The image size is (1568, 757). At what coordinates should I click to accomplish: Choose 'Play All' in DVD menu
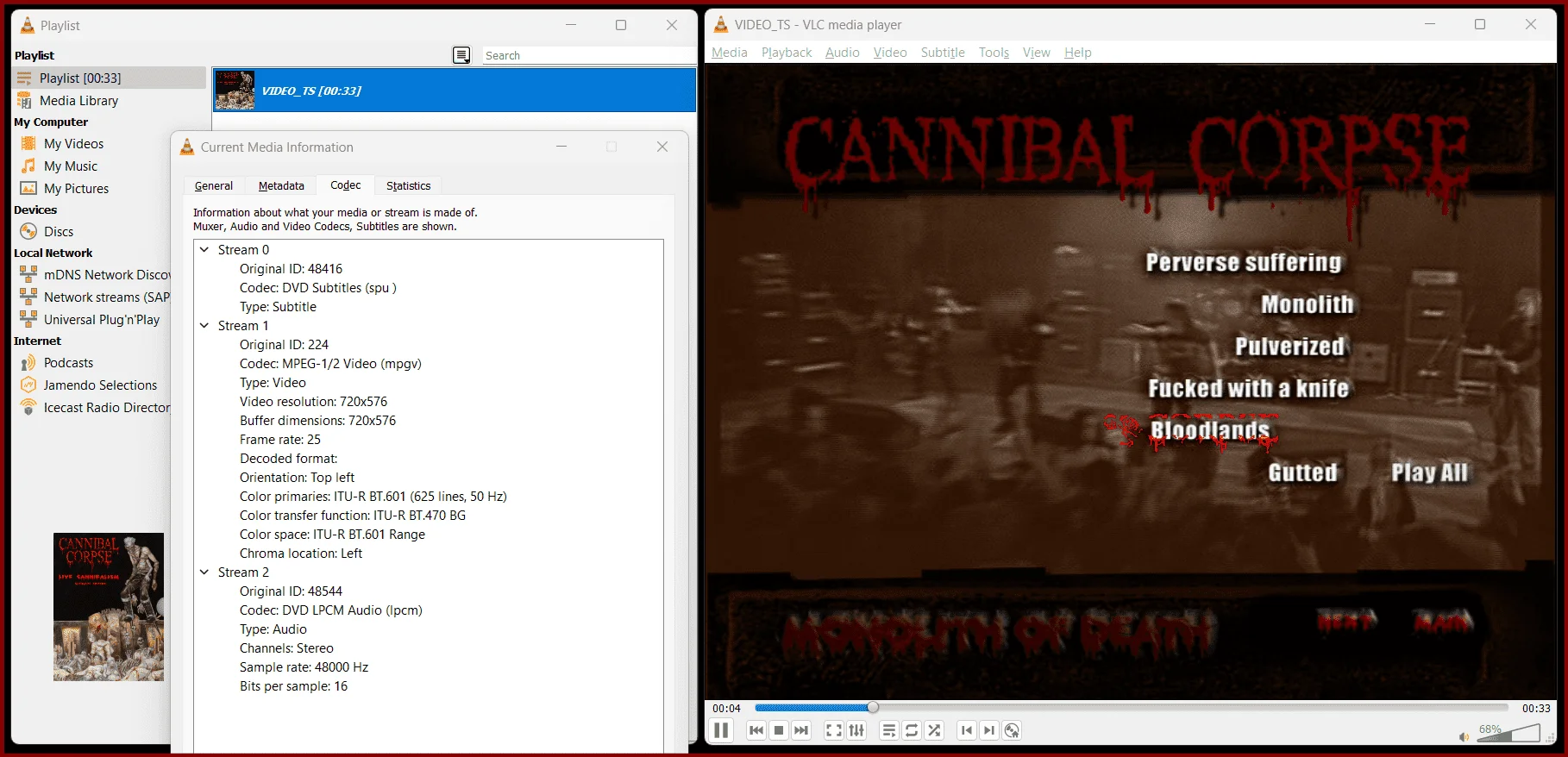(1429, 472)
